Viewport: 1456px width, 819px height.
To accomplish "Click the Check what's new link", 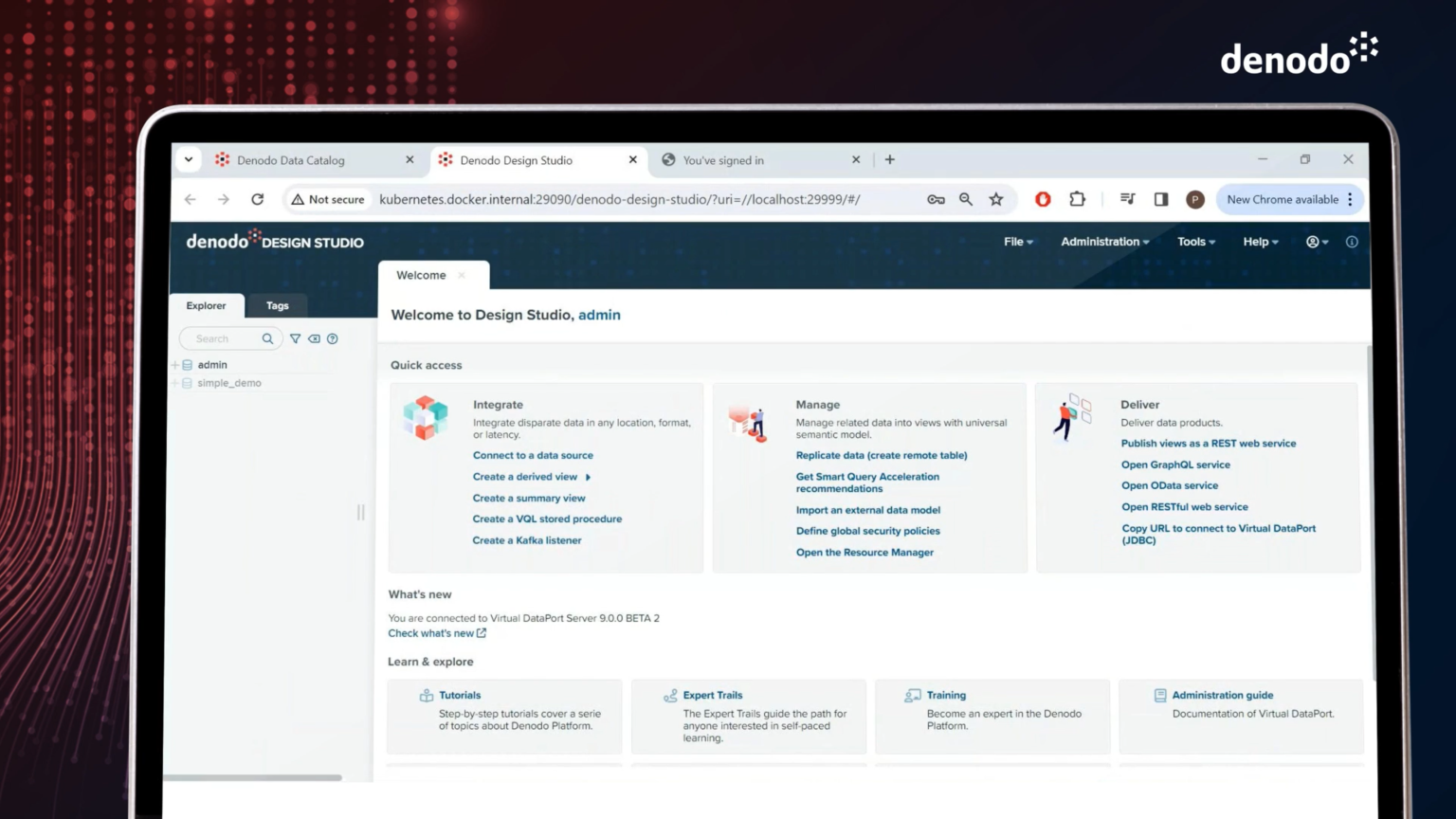I will pyautogui.click(x=431, y=633).
